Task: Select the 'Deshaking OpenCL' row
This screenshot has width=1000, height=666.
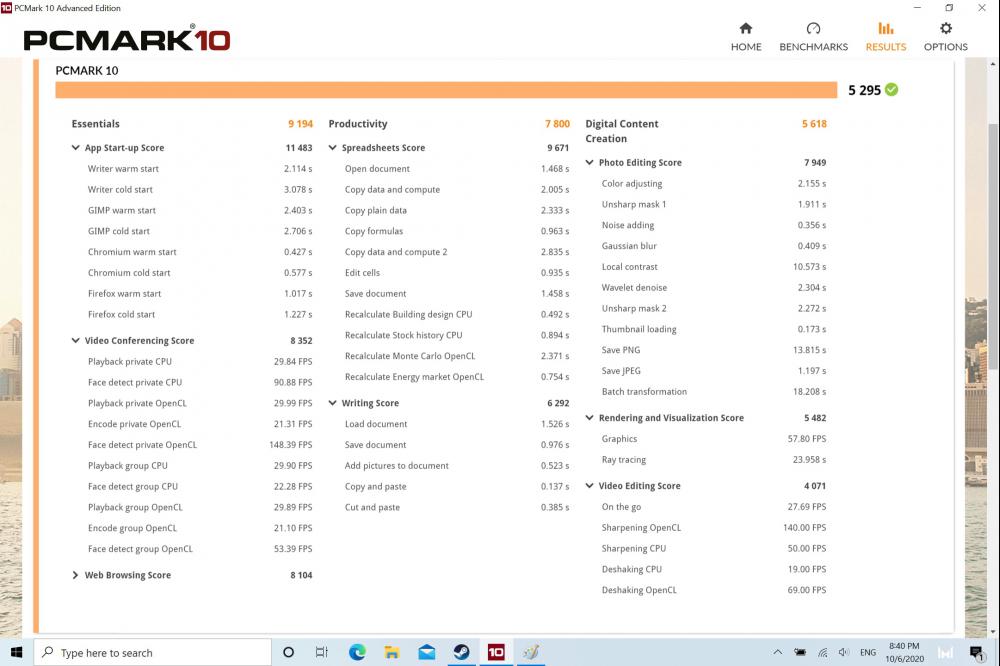Action: point(714,590)
